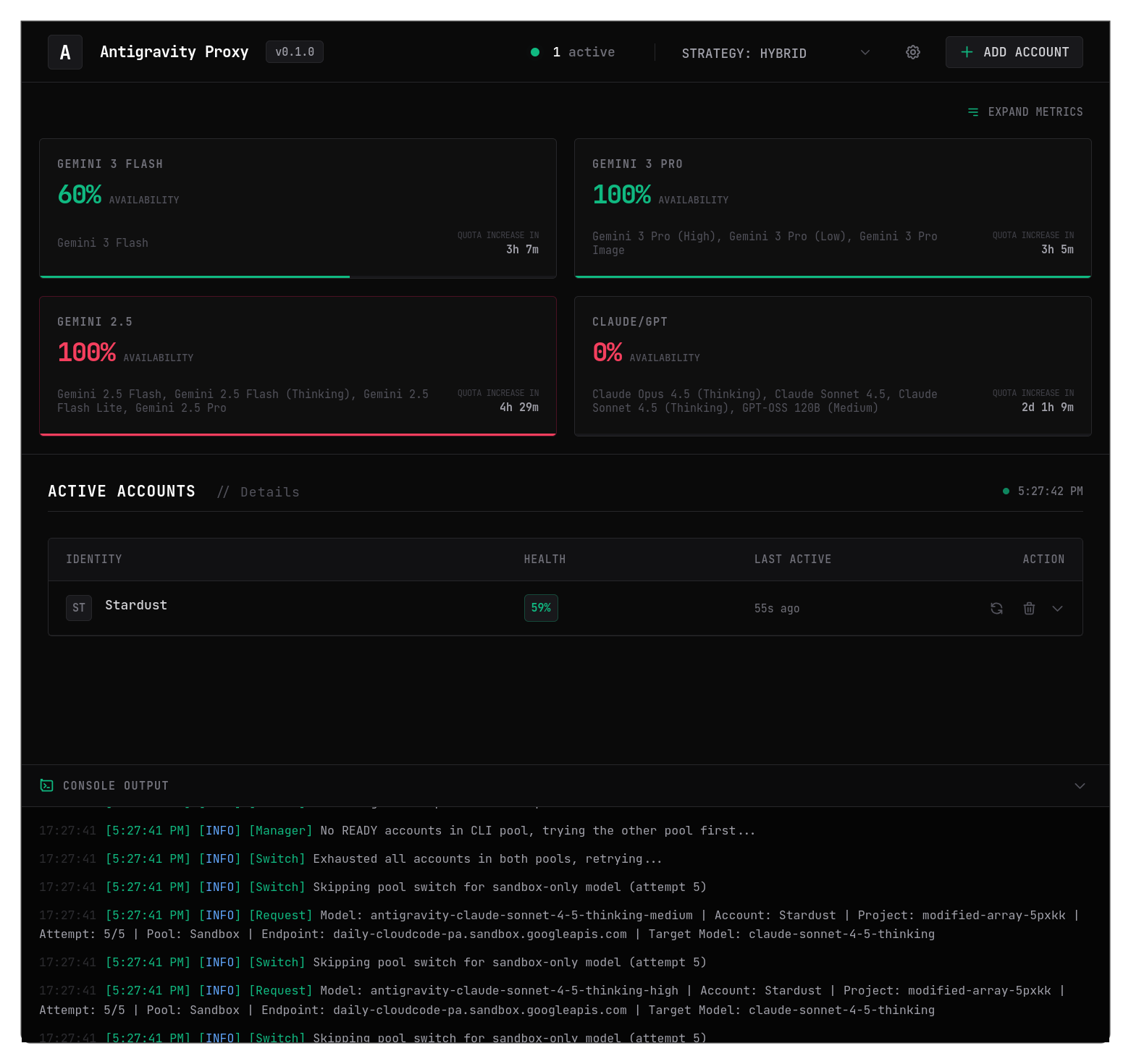
Task: Open the Gemini 3 Flash card
Action: (x=298, y=208)
